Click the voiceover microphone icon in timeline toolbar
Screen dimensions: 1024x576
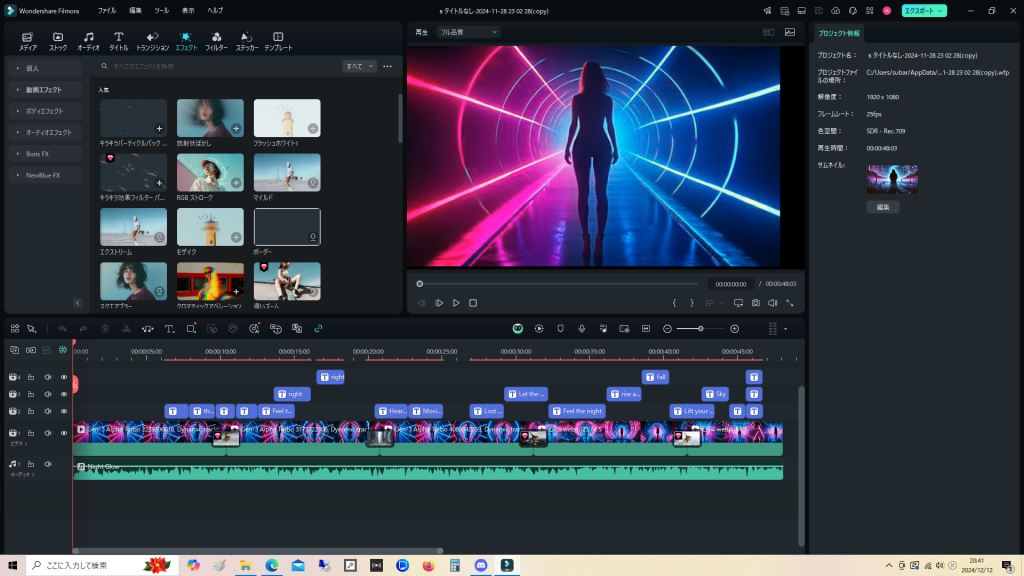pos(581,328)
